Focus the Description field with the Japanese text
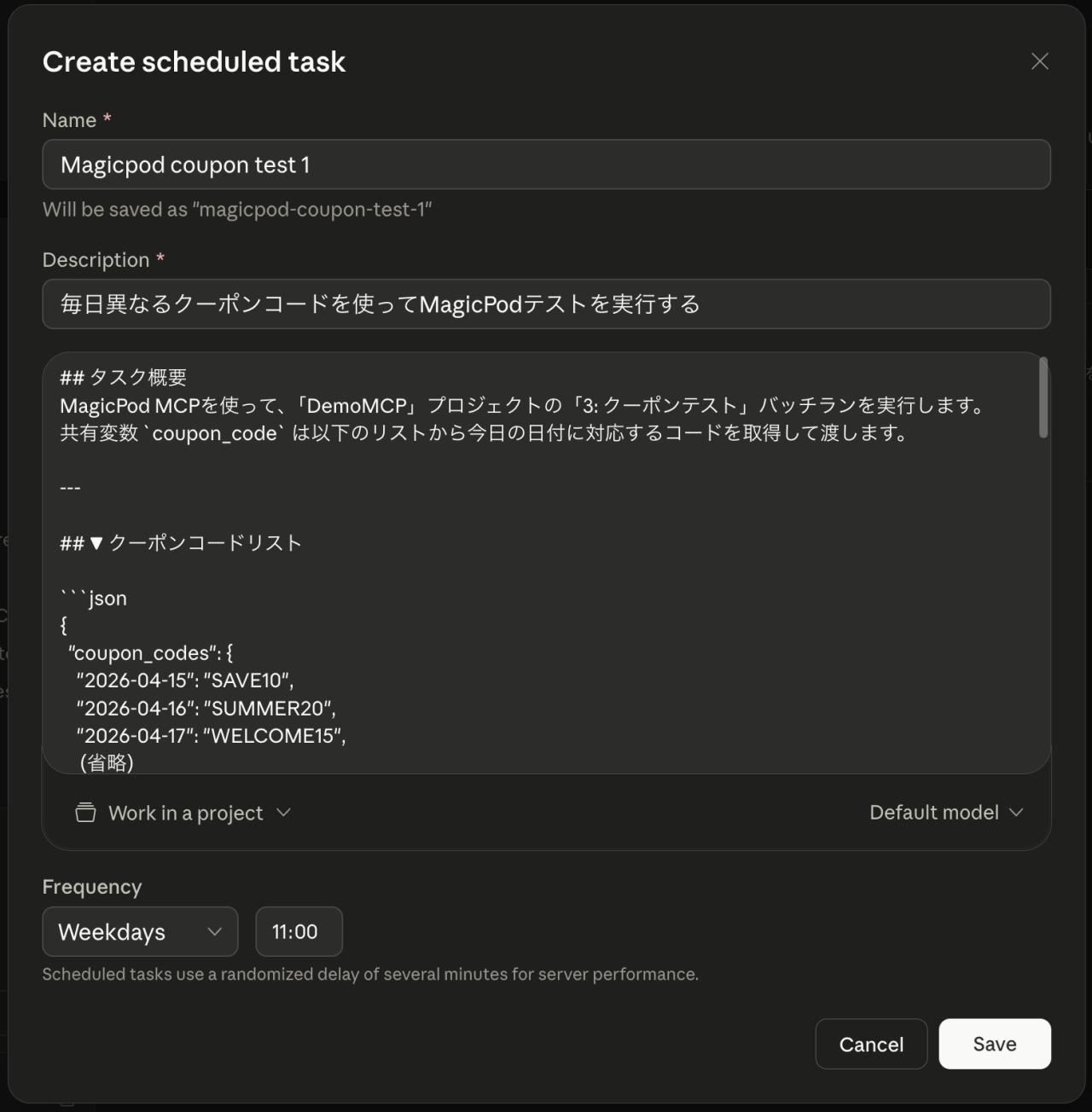Viewport: 1092px width, 1112px height. [x=546, y=304]
